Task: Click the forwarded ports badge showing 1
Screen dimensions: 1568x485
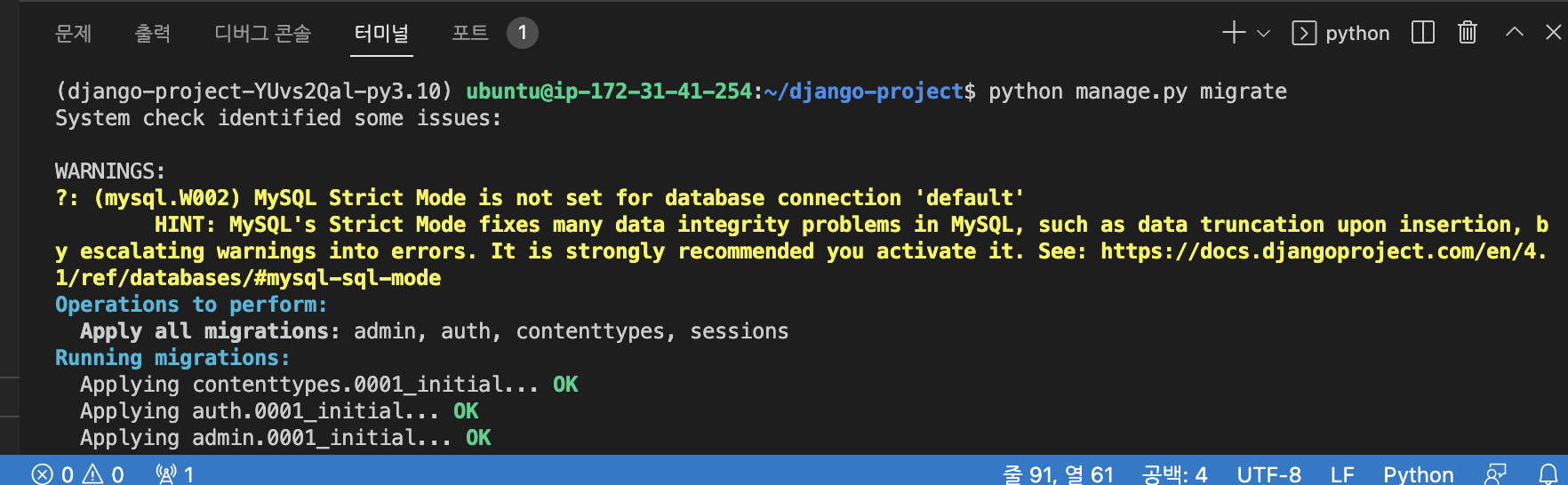Action: (523, 33)
